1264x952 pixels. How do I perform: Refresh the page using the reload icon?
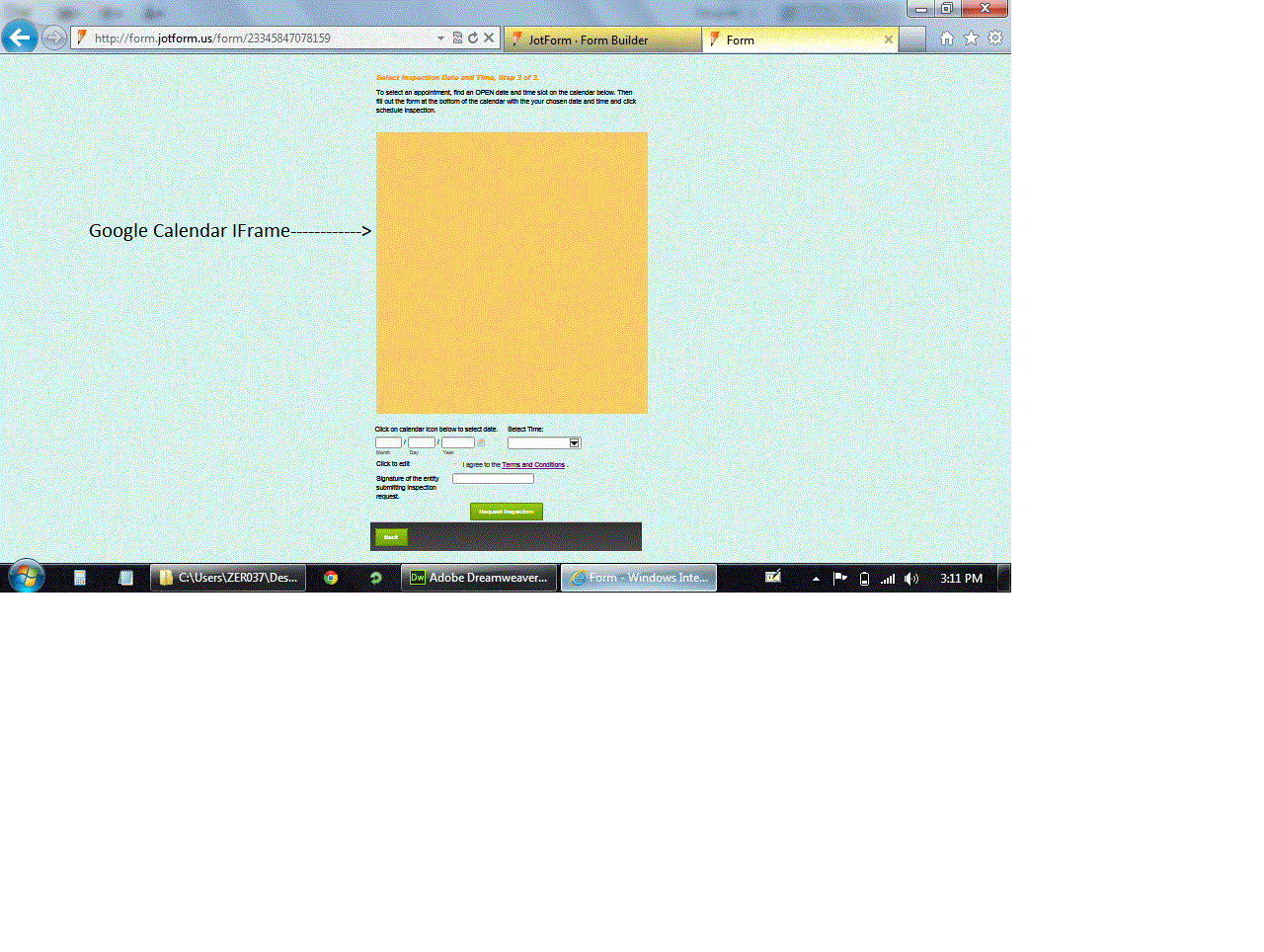473,39
